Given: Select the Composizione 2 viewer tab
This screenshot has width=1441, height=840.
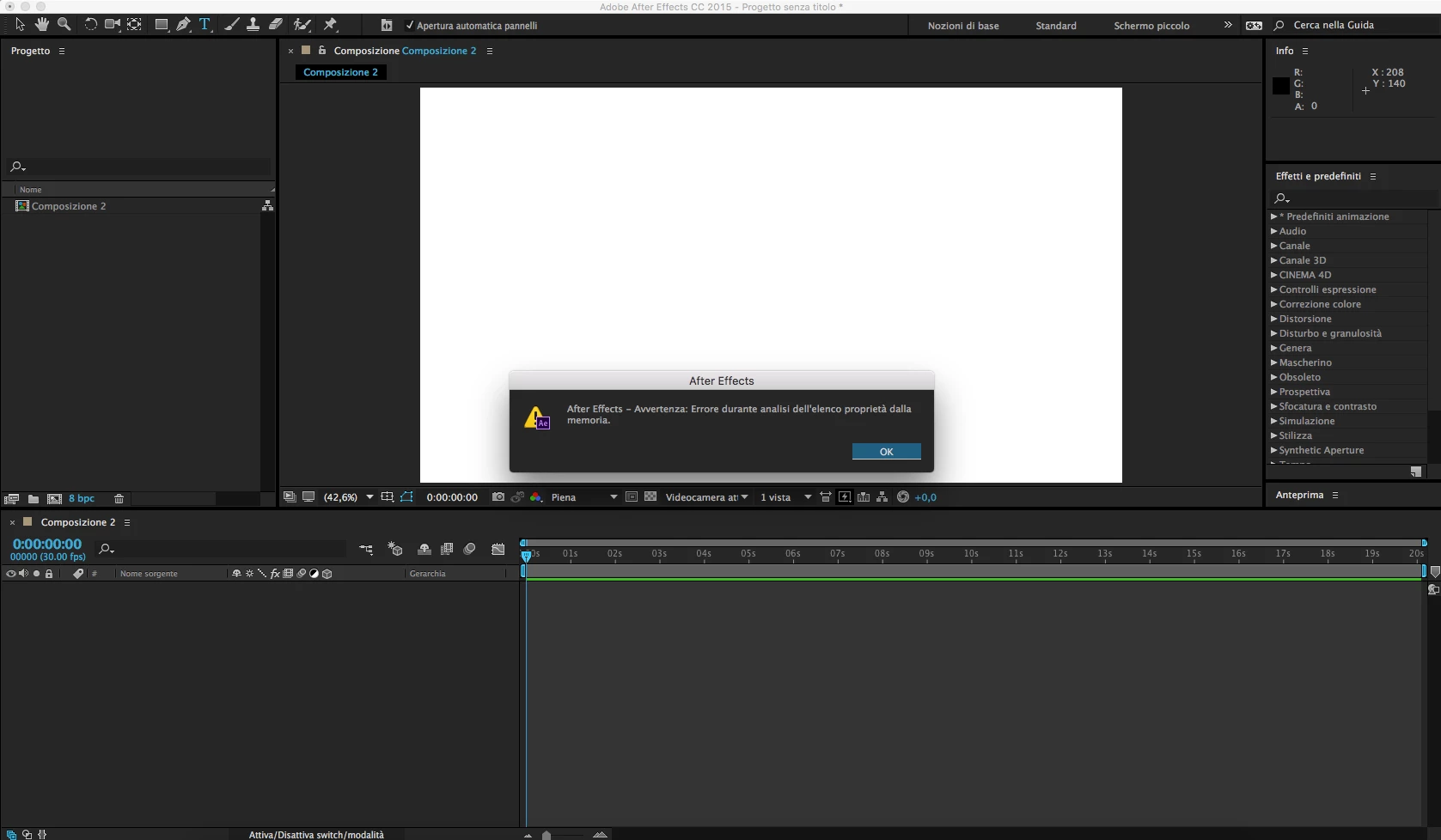Looking at the screenshot, I should tap(340, 72).
